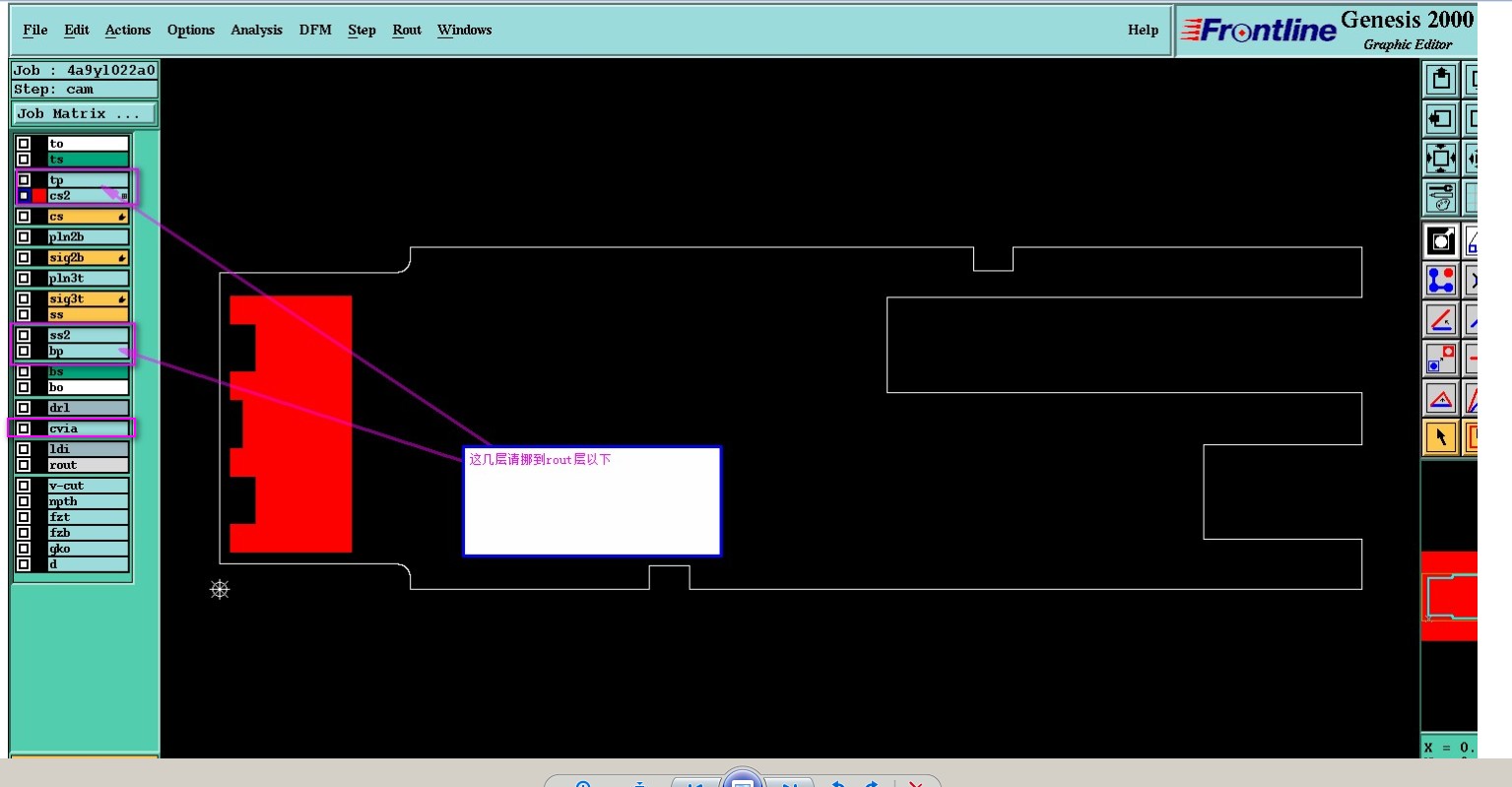Screen dimensions: 1512x787
Task: Toggle display checkbox for layer rout
Action: 24,465
